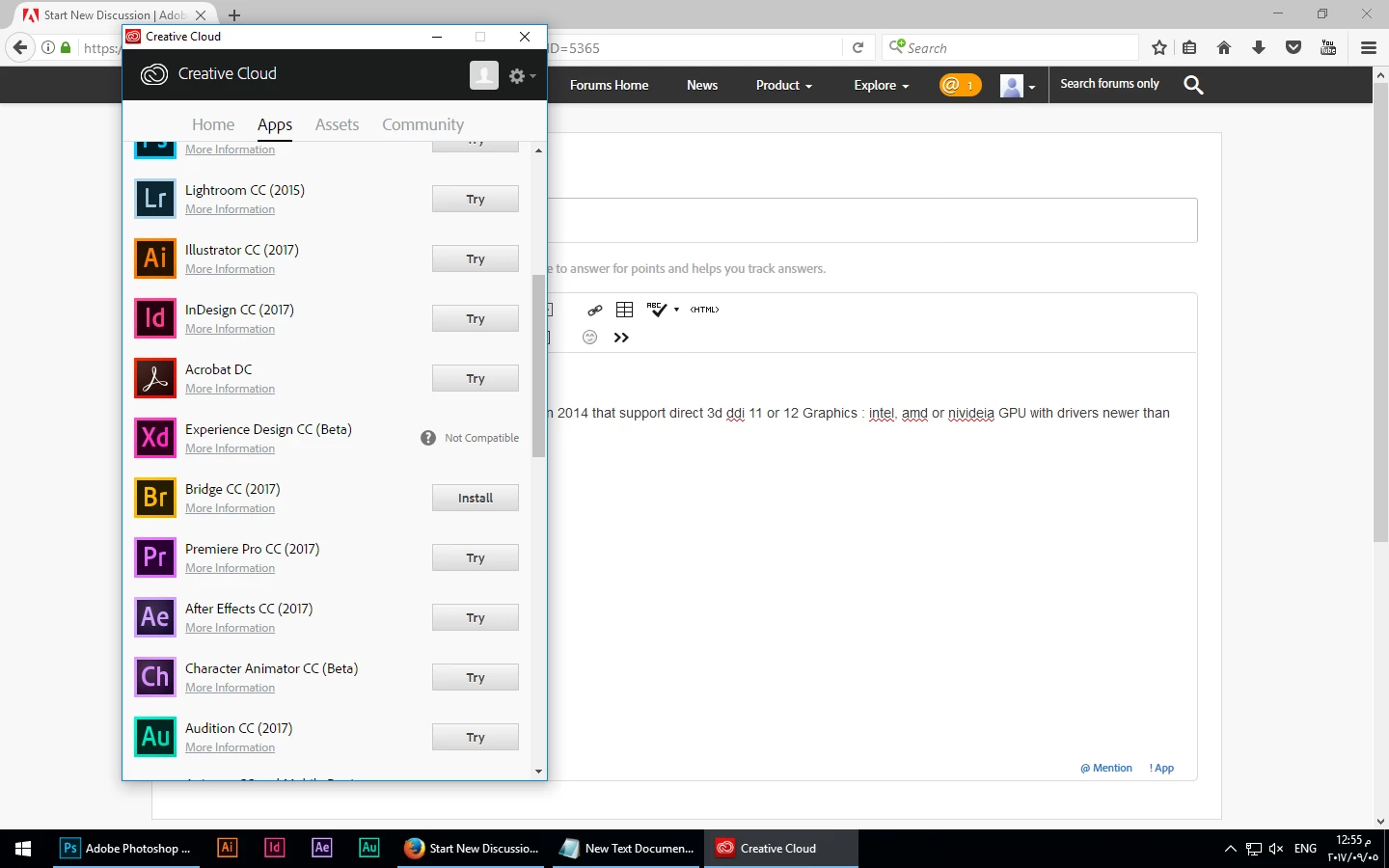Image resolution: width=1389 pixels, height=868 pixels.
Task: Click the Not Compatible help question icon
Action: [x=428, y=438]
